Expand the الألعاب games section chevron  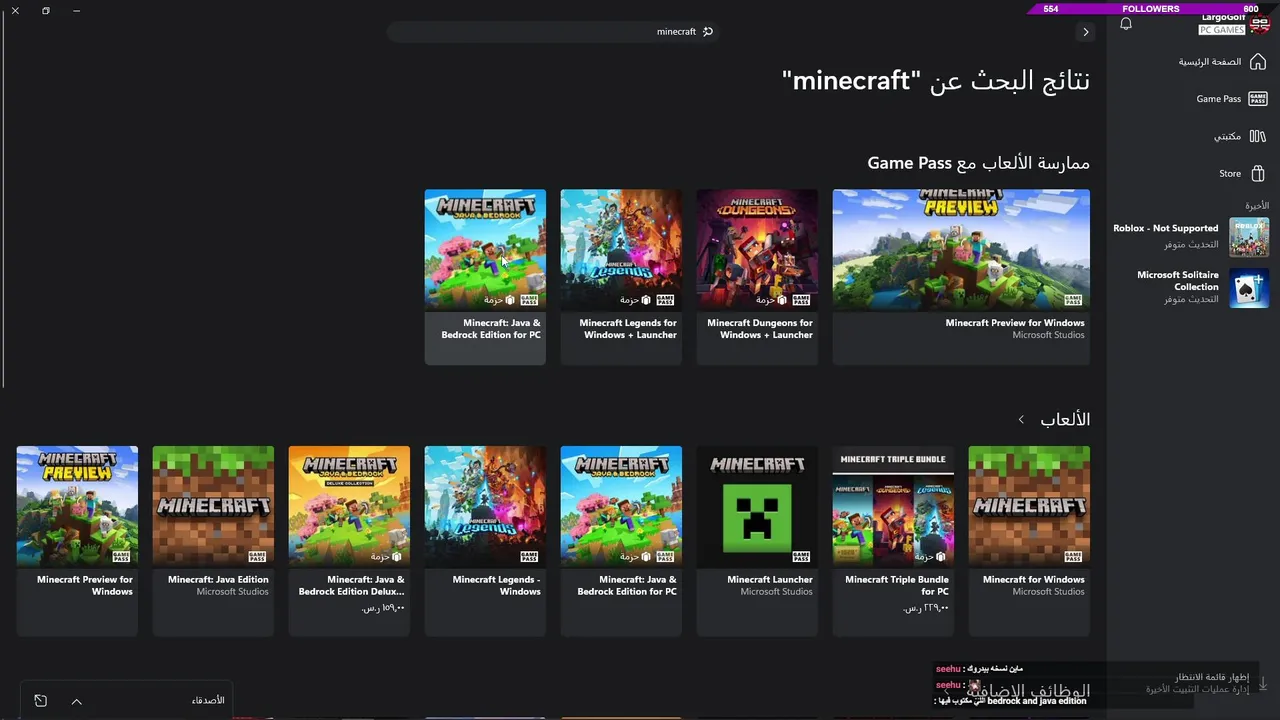1021,420
